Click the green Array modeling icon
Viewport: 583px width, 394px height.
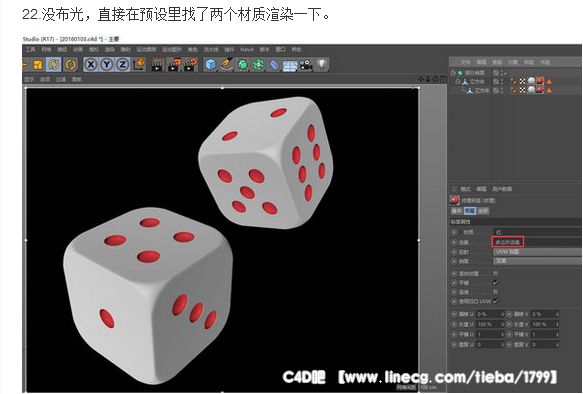(258, 65)
